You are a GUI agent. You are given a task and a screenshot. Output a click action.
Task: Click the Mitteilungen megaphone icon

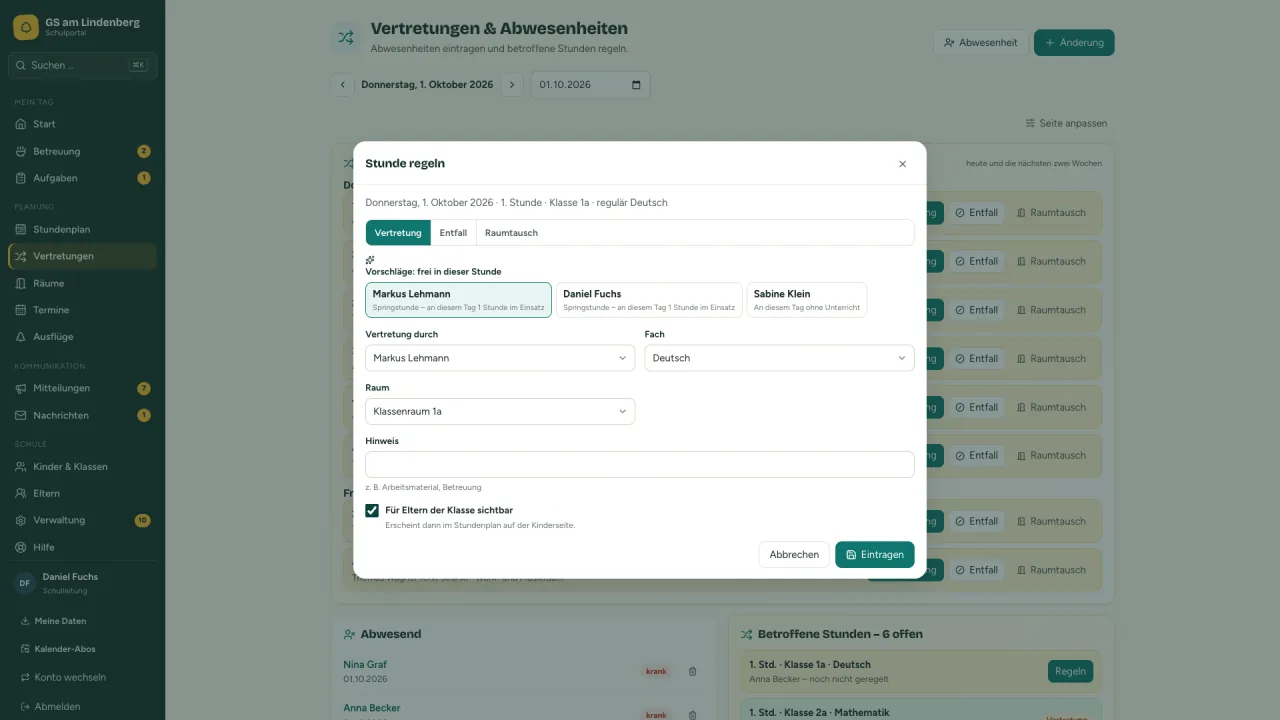21,388
